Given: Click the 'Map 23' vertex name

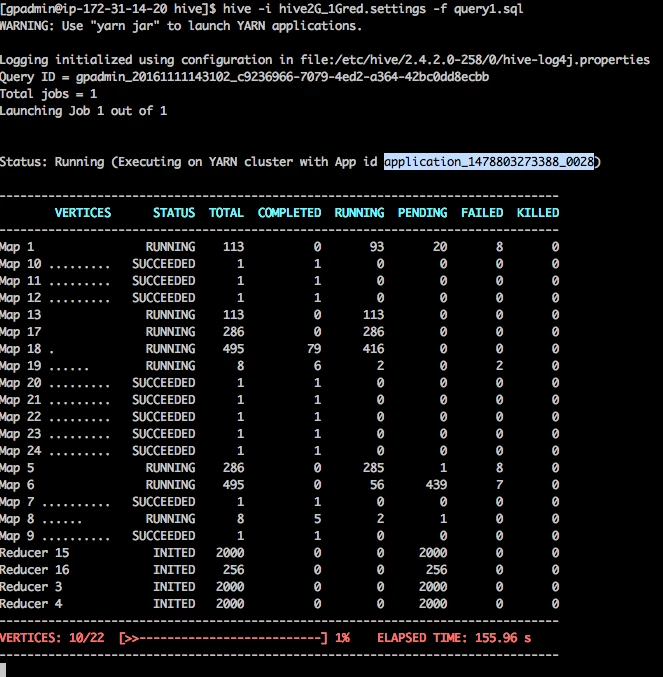Looking at the screenshot, I should [x=21, y=434].
